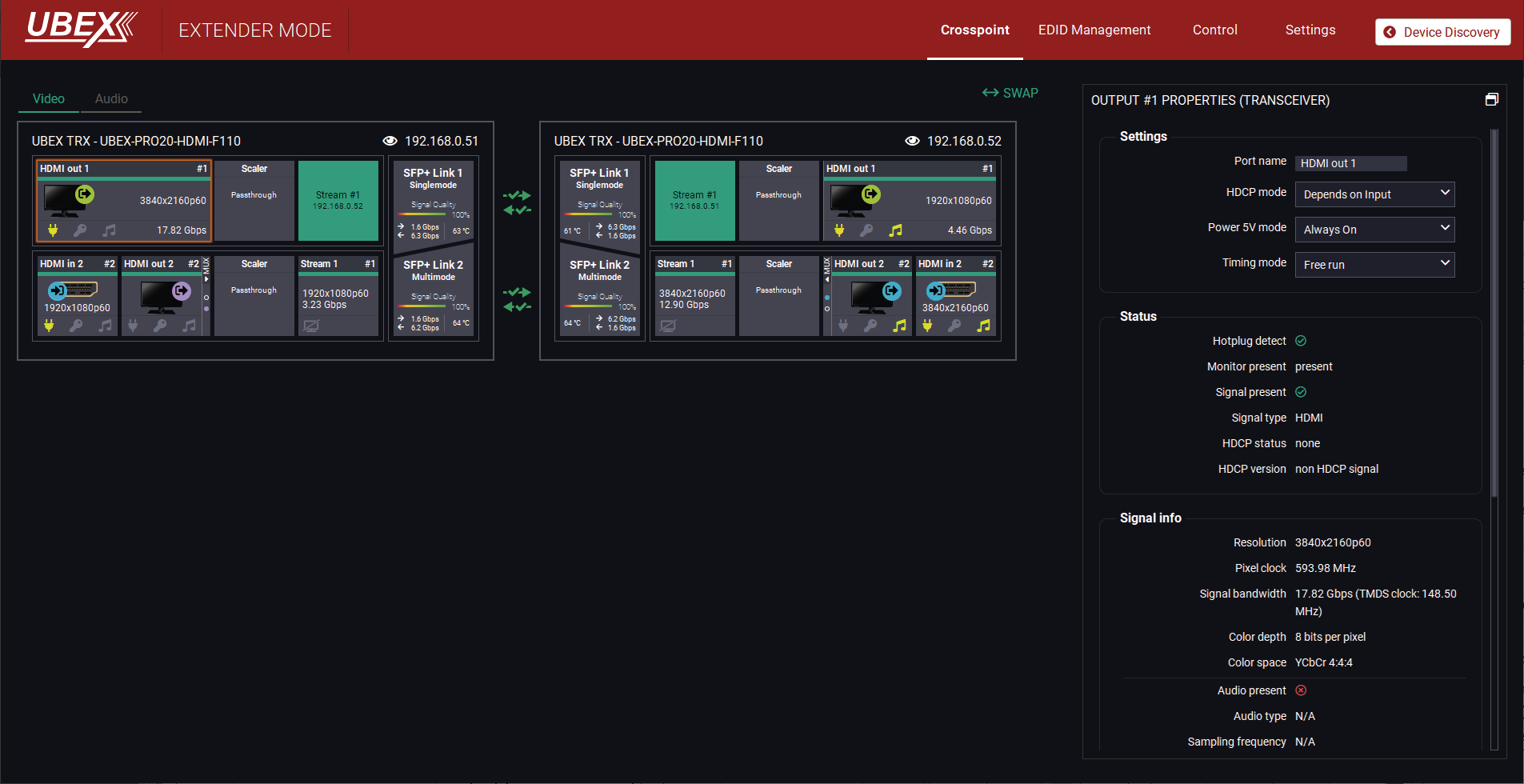Click the yellow audio note icon under right HDMI in 2
Image resolution: width=1524 pixels, height=784 pixels.
[x=983, y=326]
